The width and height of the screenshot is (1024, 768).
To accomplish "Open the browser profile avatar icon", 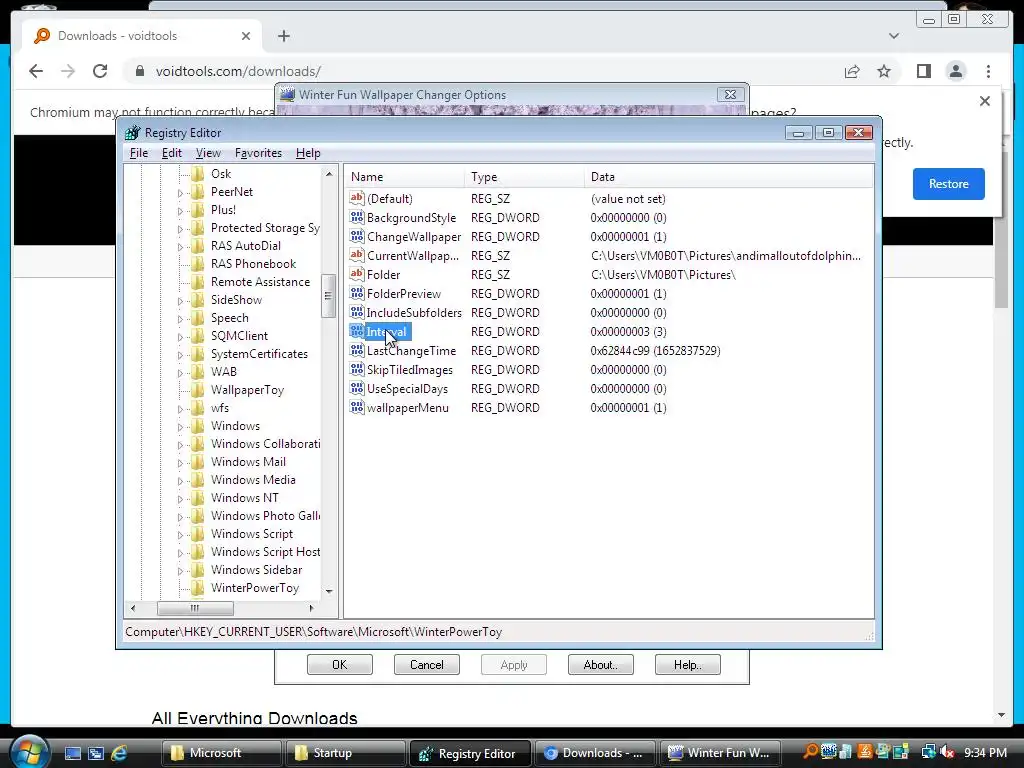I will [955, 71].
